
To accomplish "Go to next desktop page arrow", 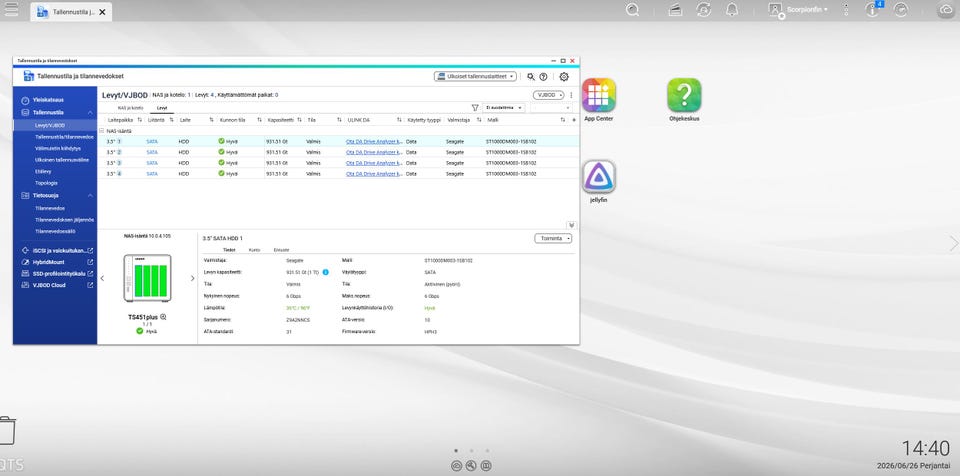I will click(953, 244).
